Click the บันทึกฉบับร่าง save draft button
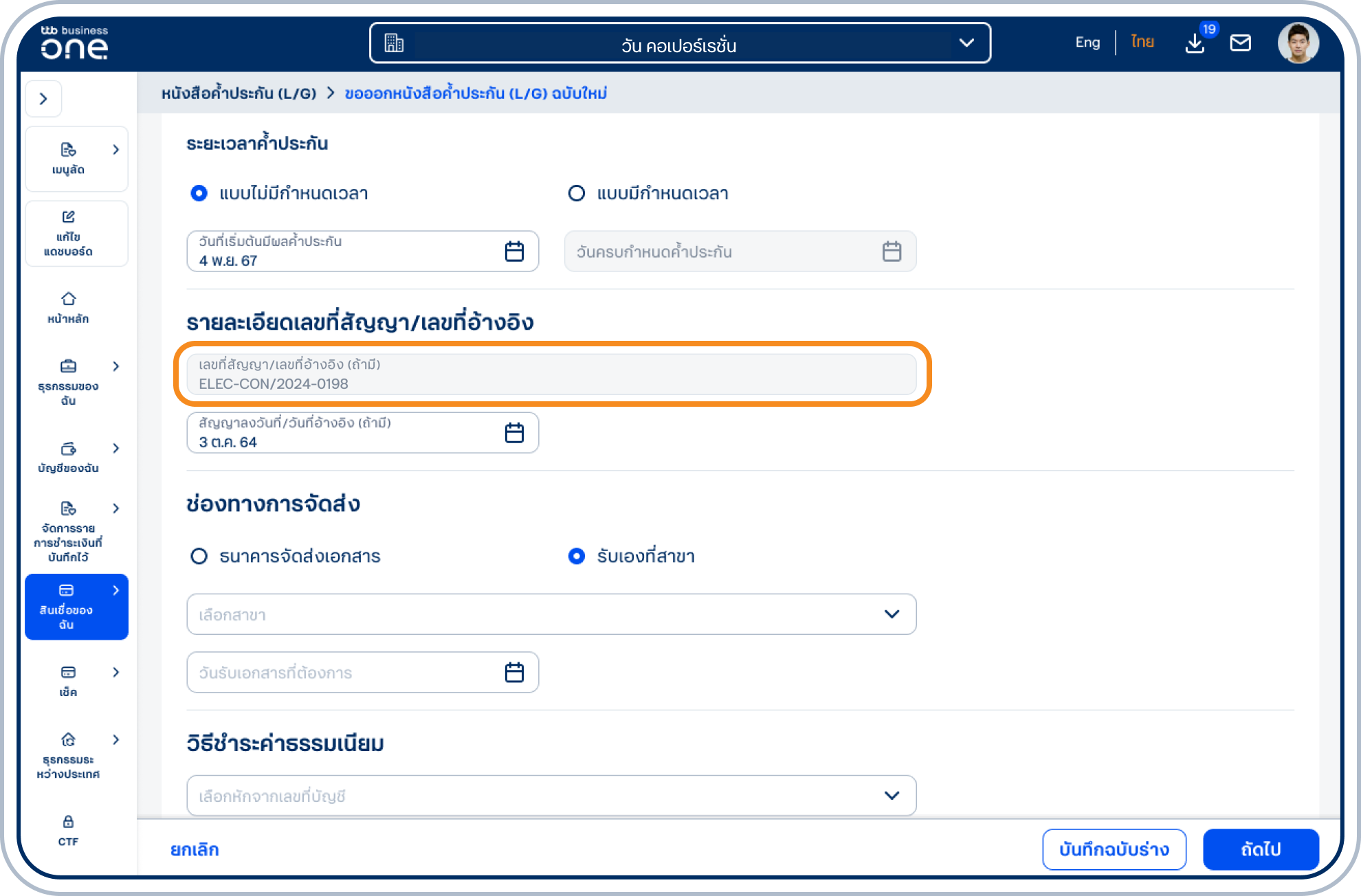This screenshot has height=896, width=1361. tap(1114, 849)
